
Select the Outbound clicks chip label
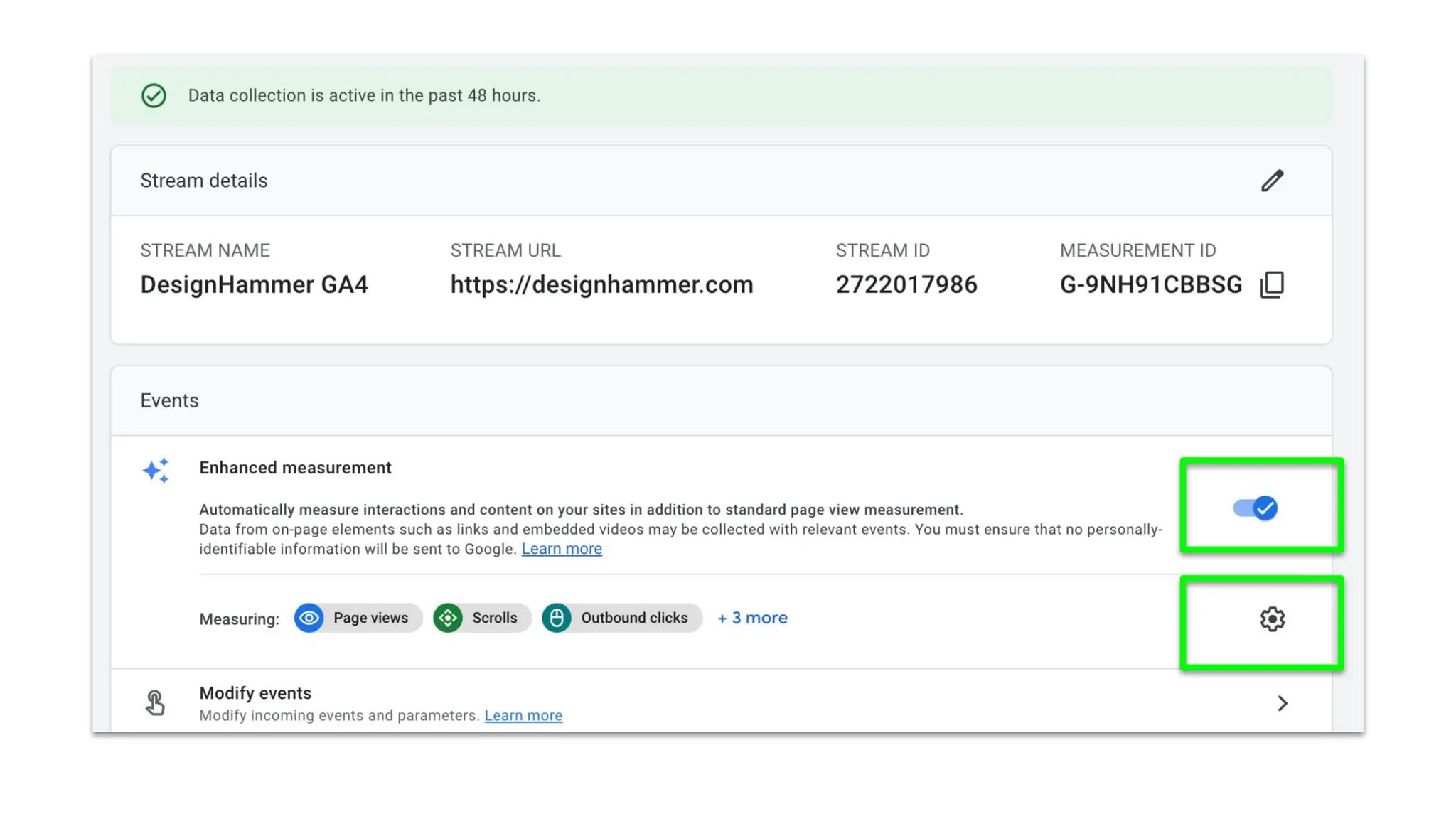pyautogui.click(x=634, y=618)
